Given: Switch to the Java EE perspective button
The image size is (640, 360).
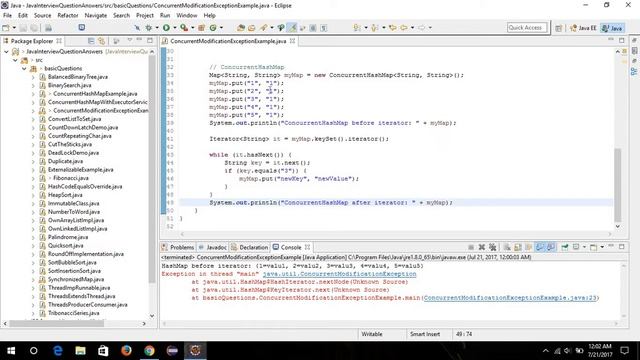Looking at the screenshot, I should pos(583,28).
